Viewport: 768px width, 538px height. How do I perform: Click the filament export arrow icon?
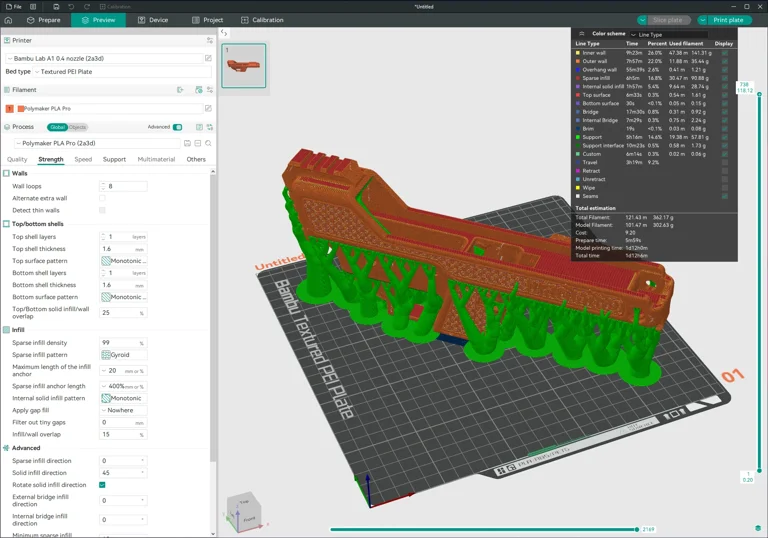click(x=180, y=90)
